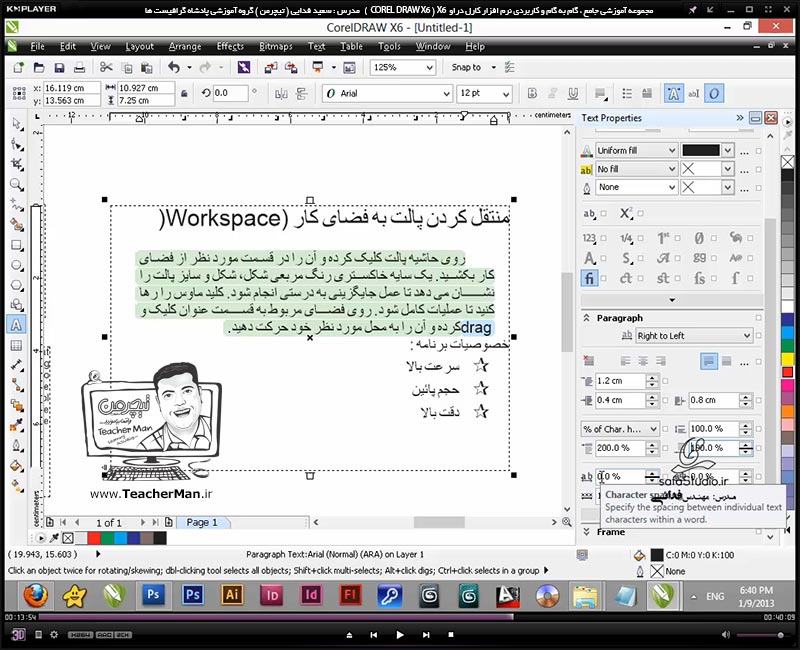Image resolution: width=800 pixels, height=650 pixels.
Task: Switch to the Page 1 tab
Action: click(x=202, y=522)
